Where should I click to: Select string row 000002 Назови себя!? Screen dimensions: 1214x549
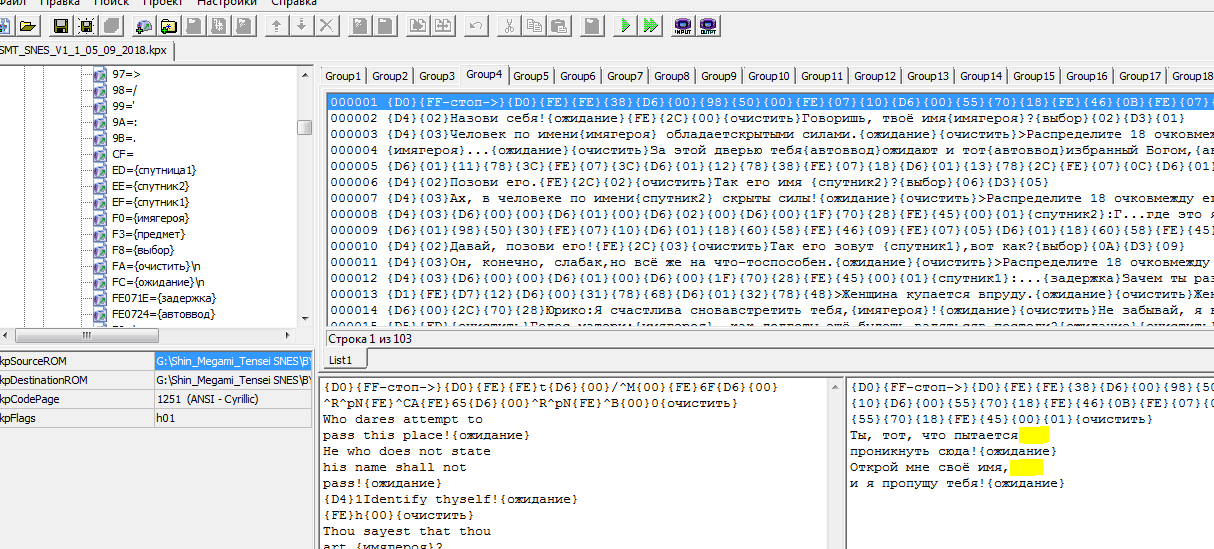pyautogui.click(x=770, y=118)
